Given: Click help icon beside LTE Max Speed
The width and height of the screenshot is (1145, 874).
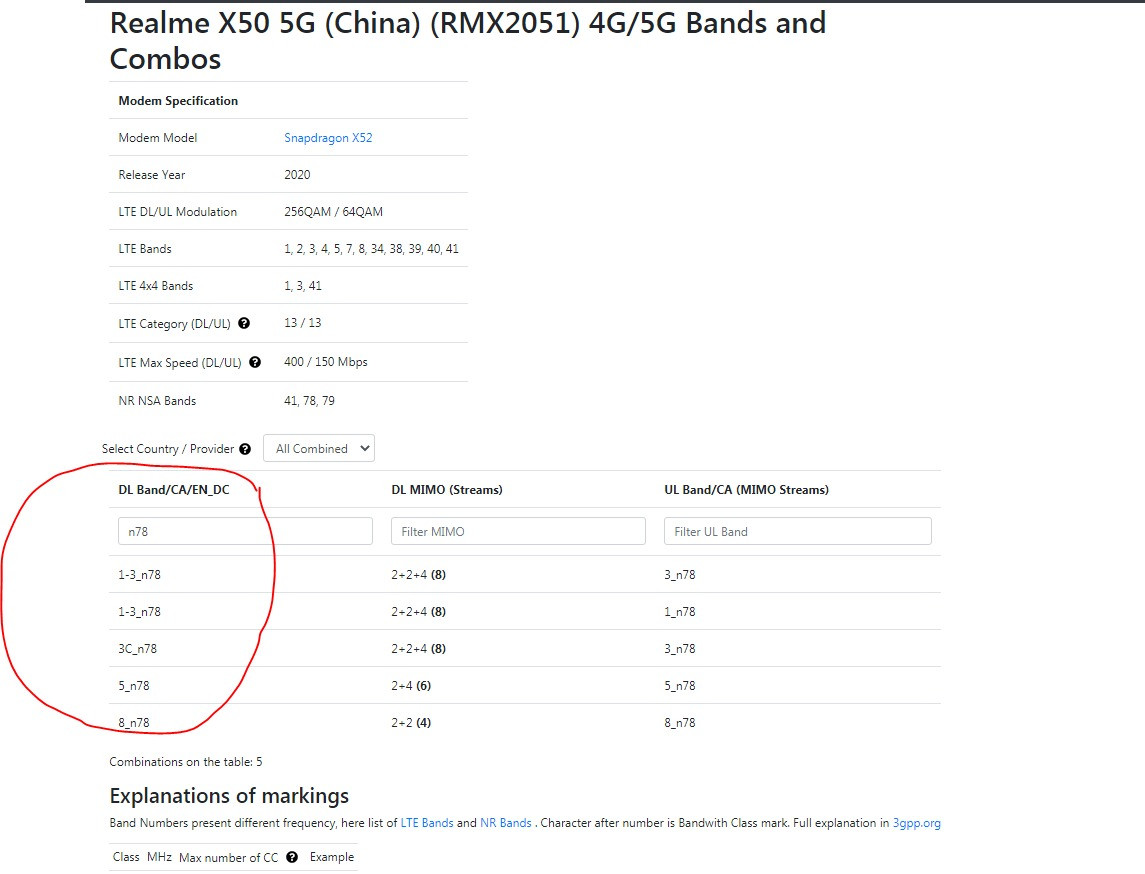Looking at the screenshot, I should tap(255, 361).
